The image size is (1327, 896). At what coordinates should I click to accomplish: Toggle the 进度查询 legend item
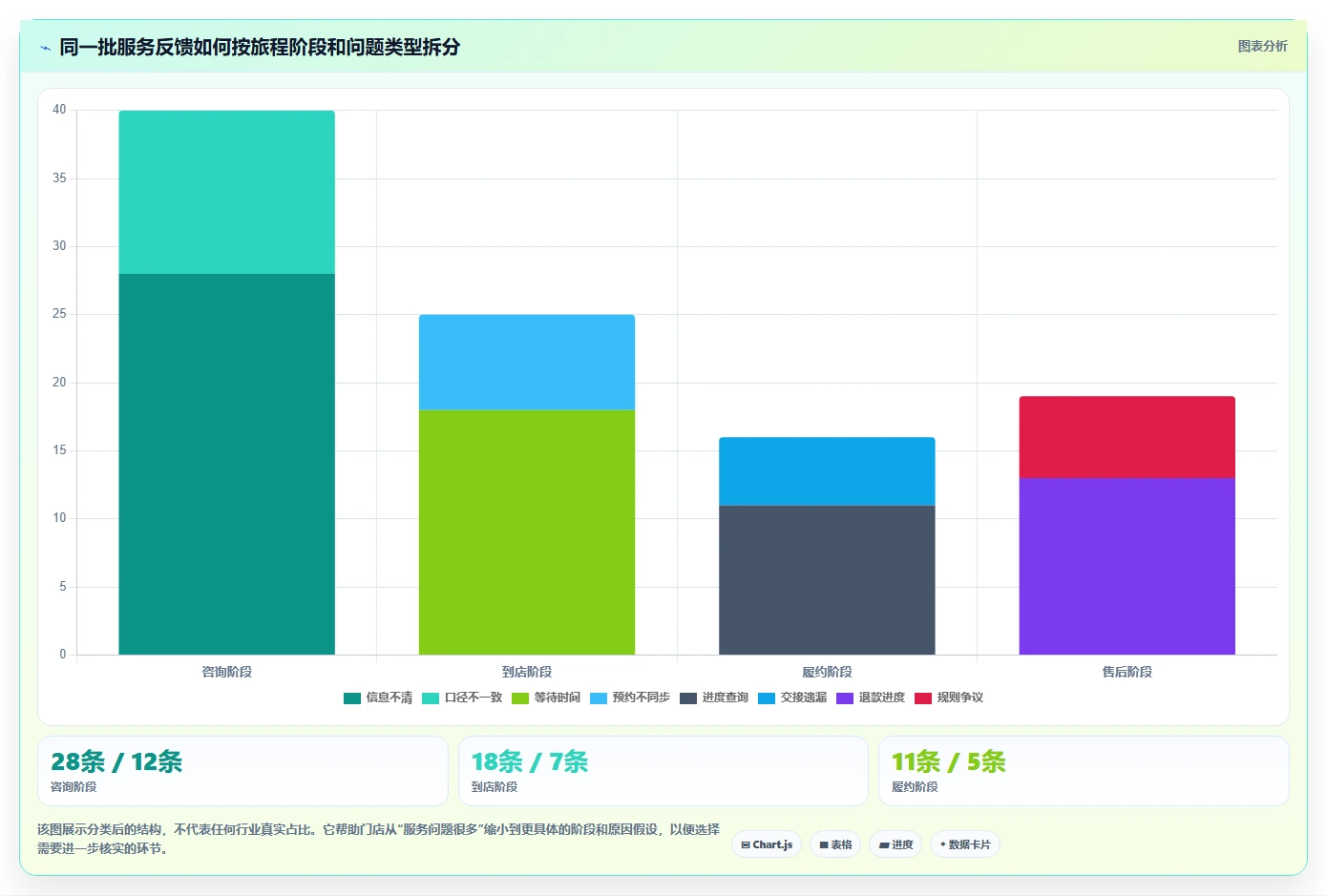point(714,698)
